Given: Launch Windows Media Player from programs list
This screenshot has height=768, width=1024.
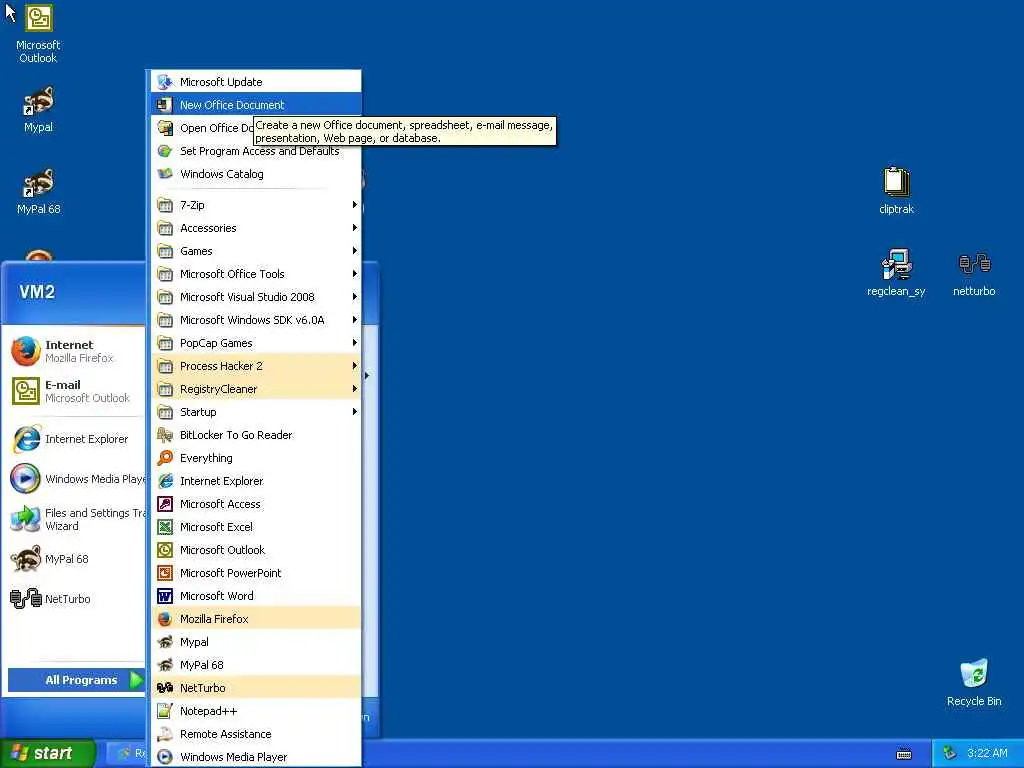Looking at the screenshot, I should 256,757.
